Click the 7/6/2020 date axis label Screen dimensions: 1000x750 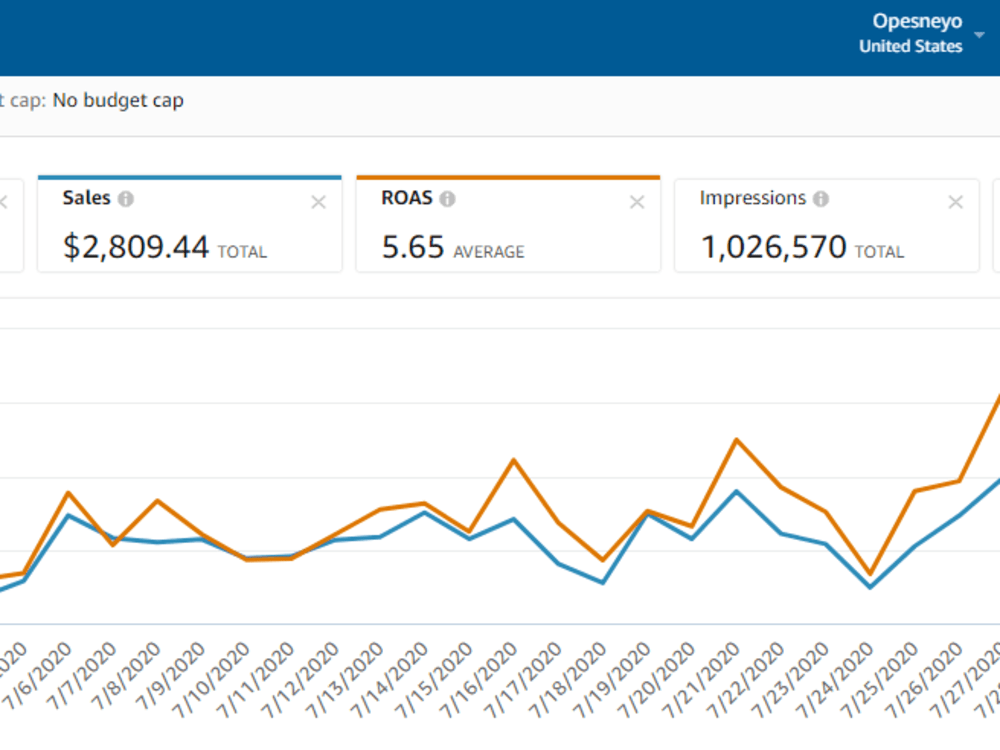pos(37,675)
